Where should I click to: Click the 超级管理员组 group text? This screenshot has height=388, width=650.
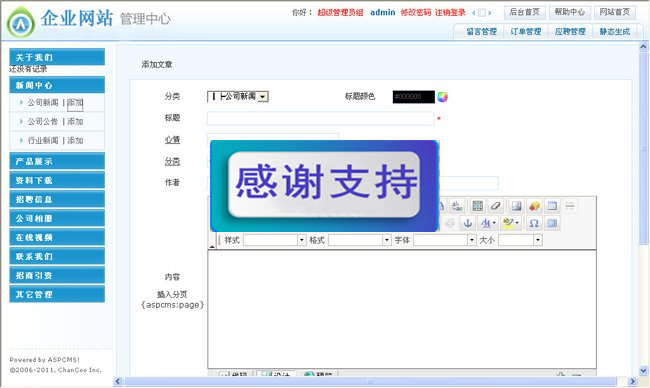(x=340, y=12)
